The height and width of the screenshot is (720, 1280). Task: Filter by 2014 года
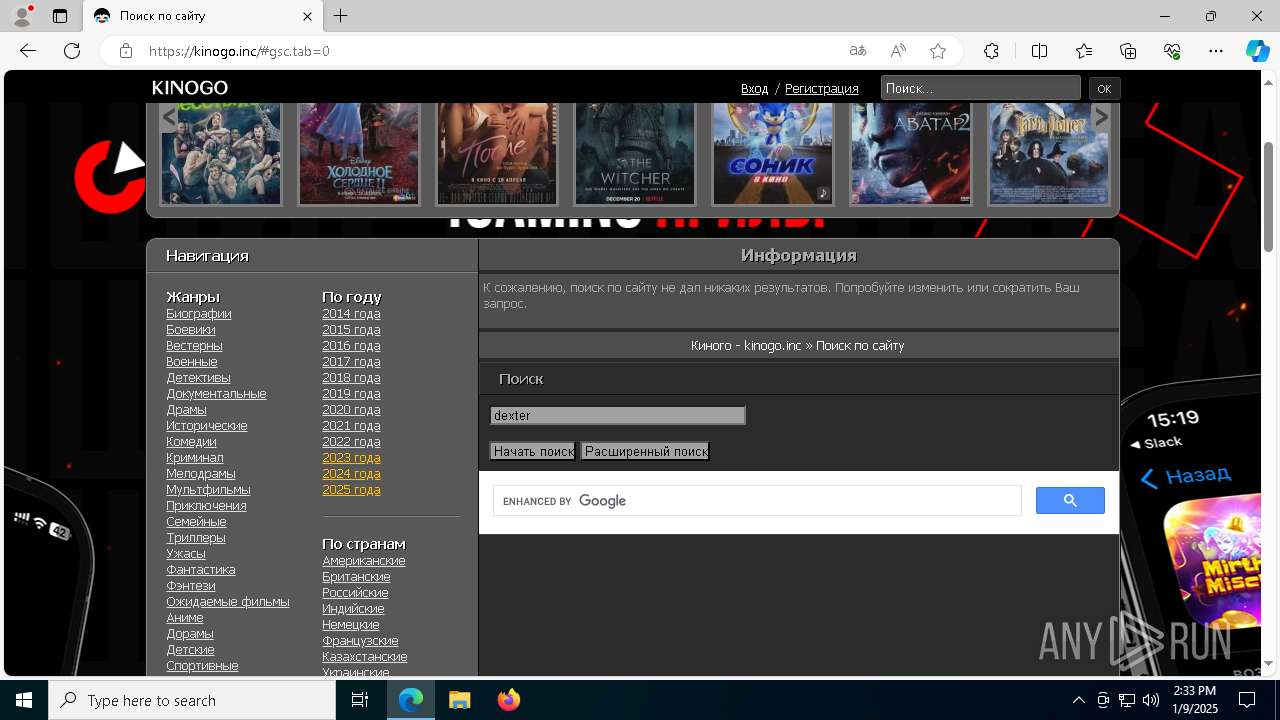(x=351, y=314)
